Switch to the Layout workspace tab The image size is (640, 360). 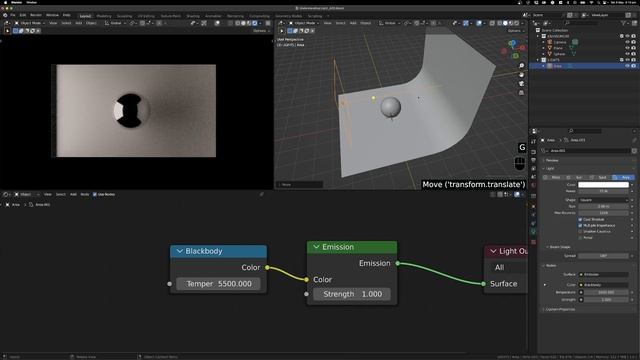(x=85, y=16)
